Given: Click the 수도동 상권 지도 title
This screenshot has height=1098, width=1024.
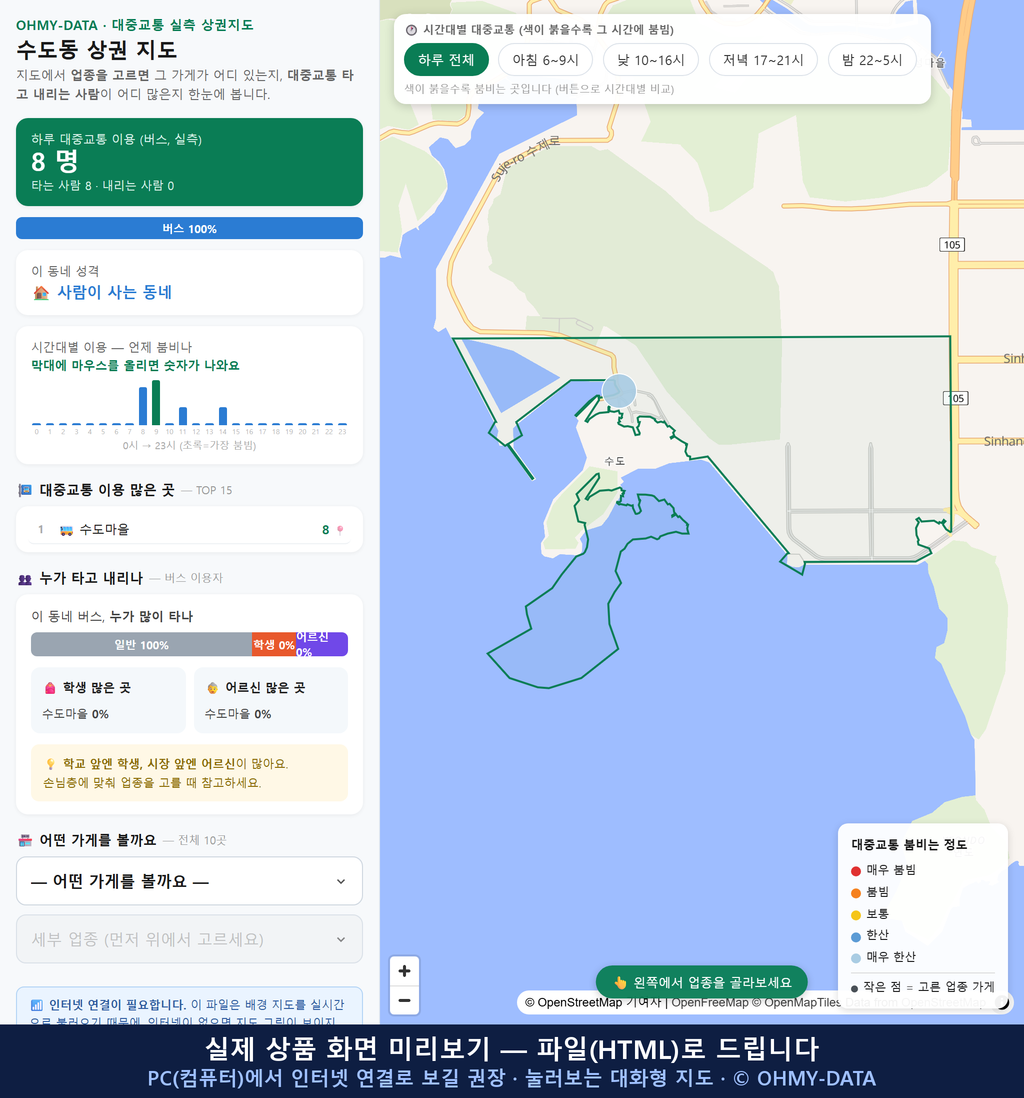Looking at the screenshot, I should click(97, 50).
